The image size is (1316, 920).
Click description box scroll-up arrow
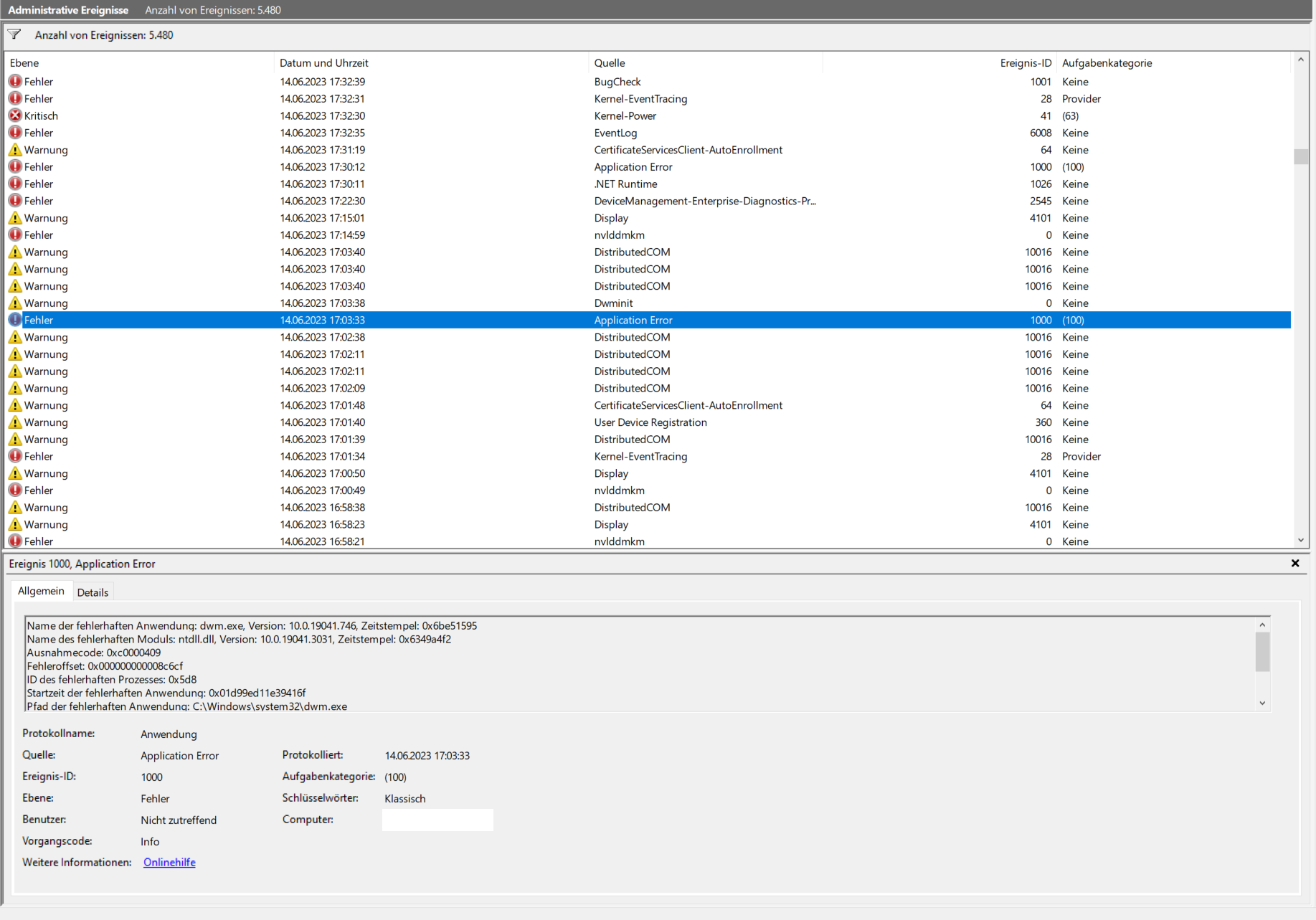tap(1262, 625)
